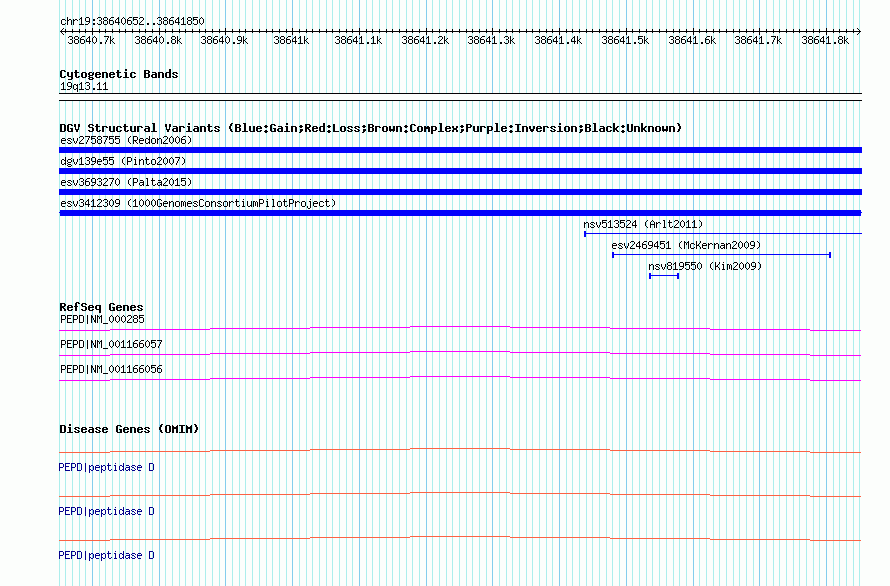Click the magenta intron line of NM_001166056
Image resolution: width=890 pixels, height=586 pixels.
460,378
